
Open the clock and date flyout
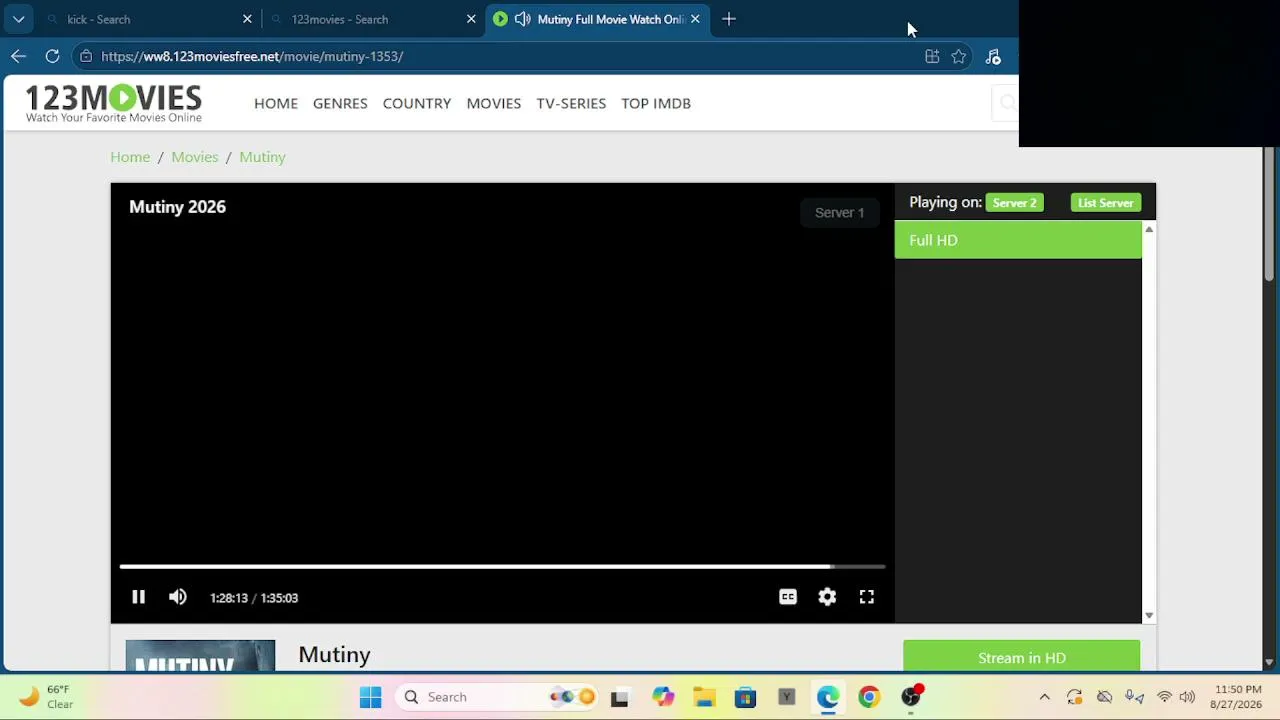point(1238,697)
